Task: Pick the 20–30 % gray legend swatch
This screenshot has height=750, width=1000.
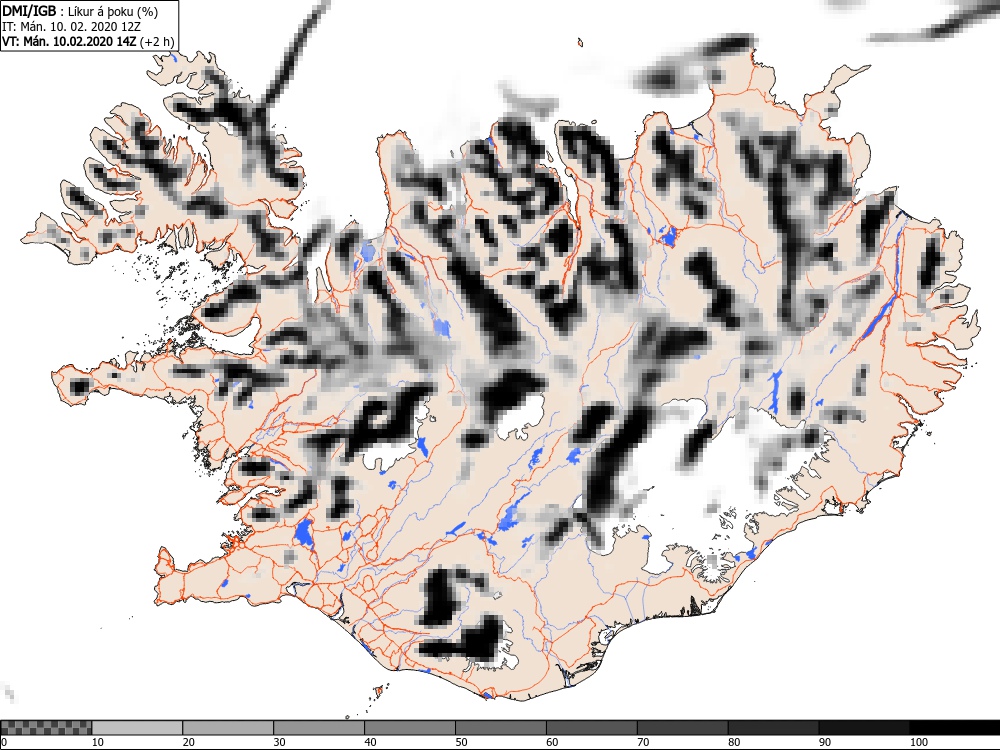Action: coord(228,728)
